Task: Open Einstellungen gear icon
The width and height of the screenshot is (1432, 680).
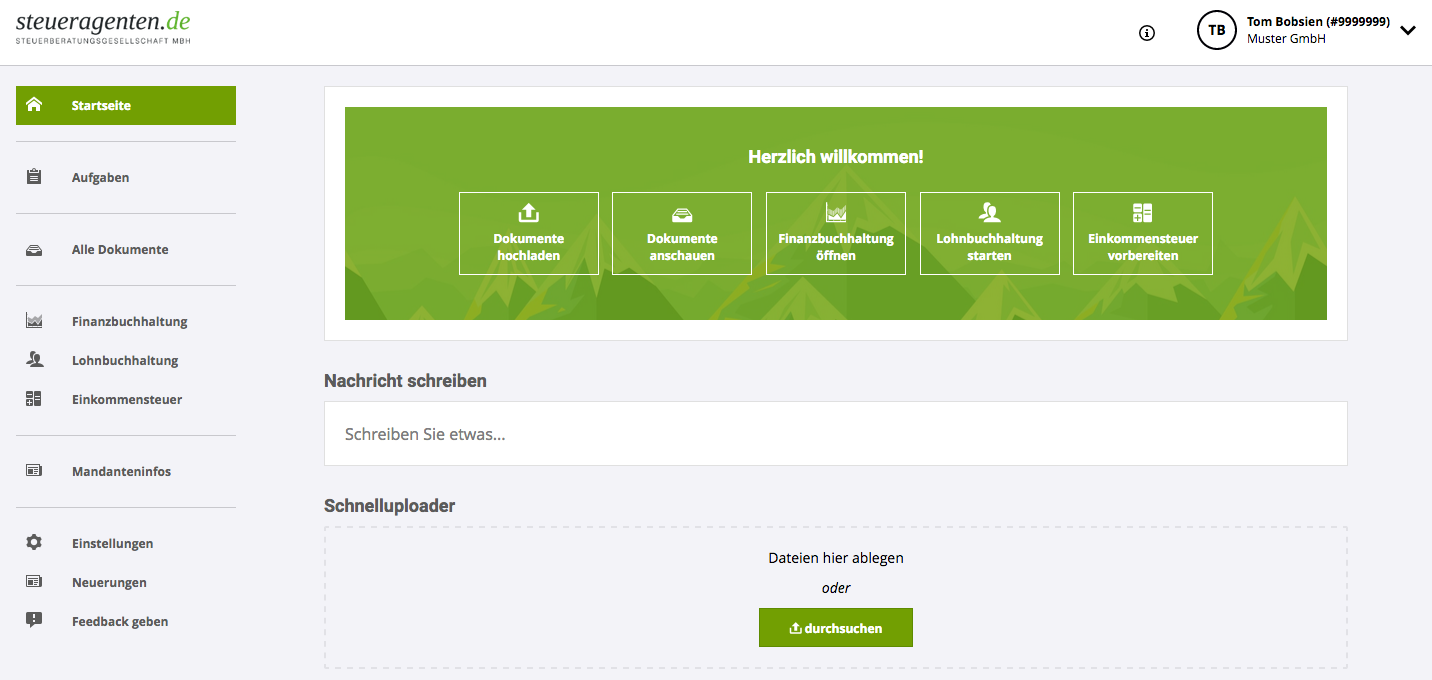Action: [34, 543]
